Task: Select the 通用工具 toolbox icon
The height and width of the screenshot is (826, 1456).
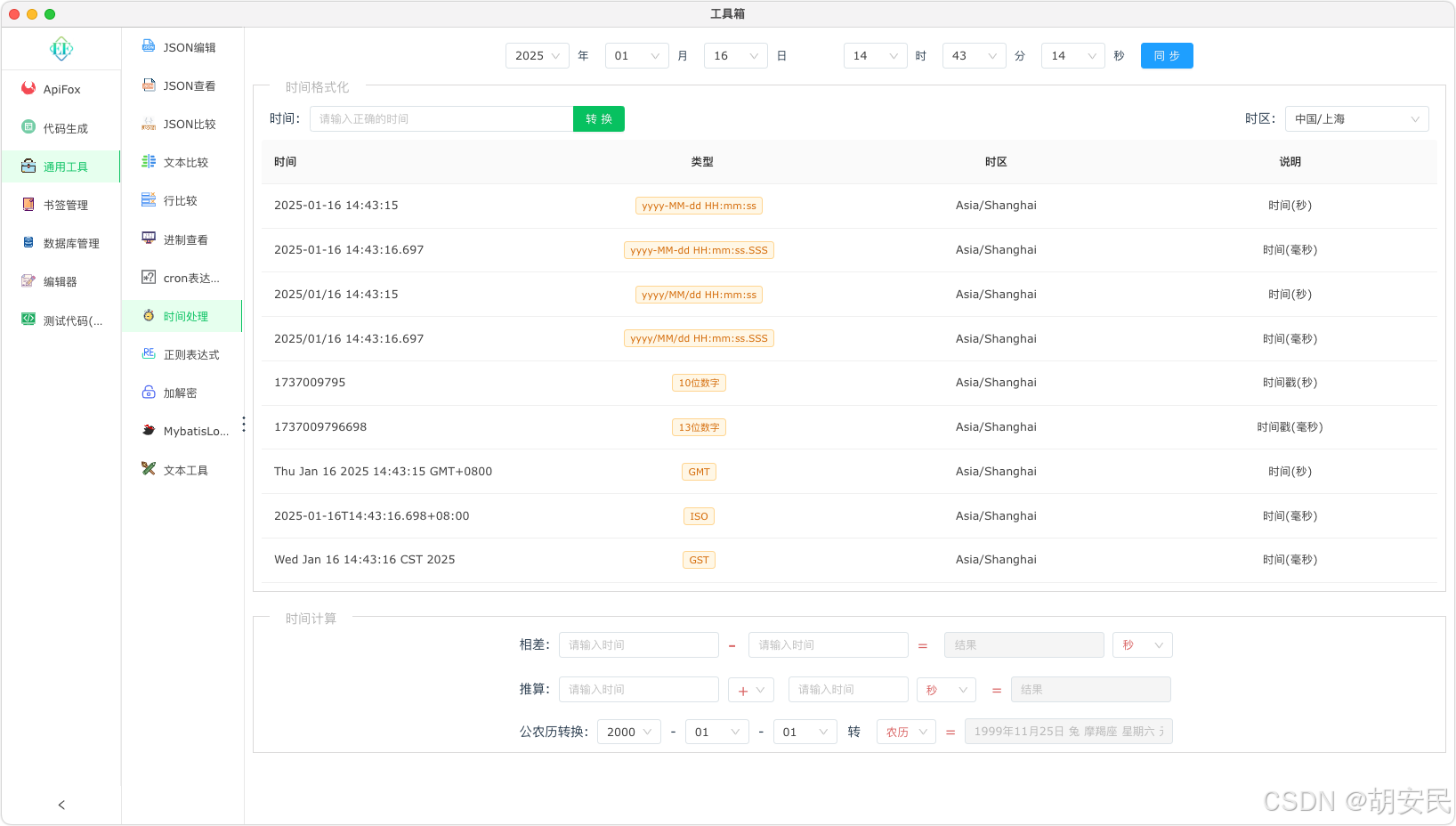Action: (x=28, y=166)
